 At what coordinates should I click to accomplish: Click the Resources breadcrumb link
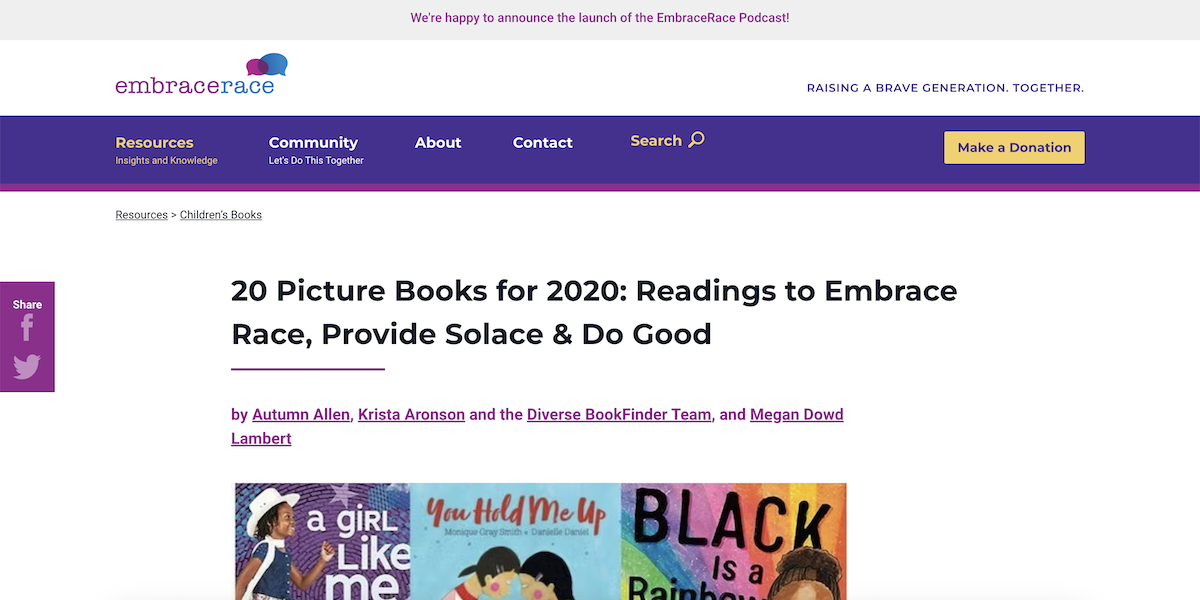(142, 215)
